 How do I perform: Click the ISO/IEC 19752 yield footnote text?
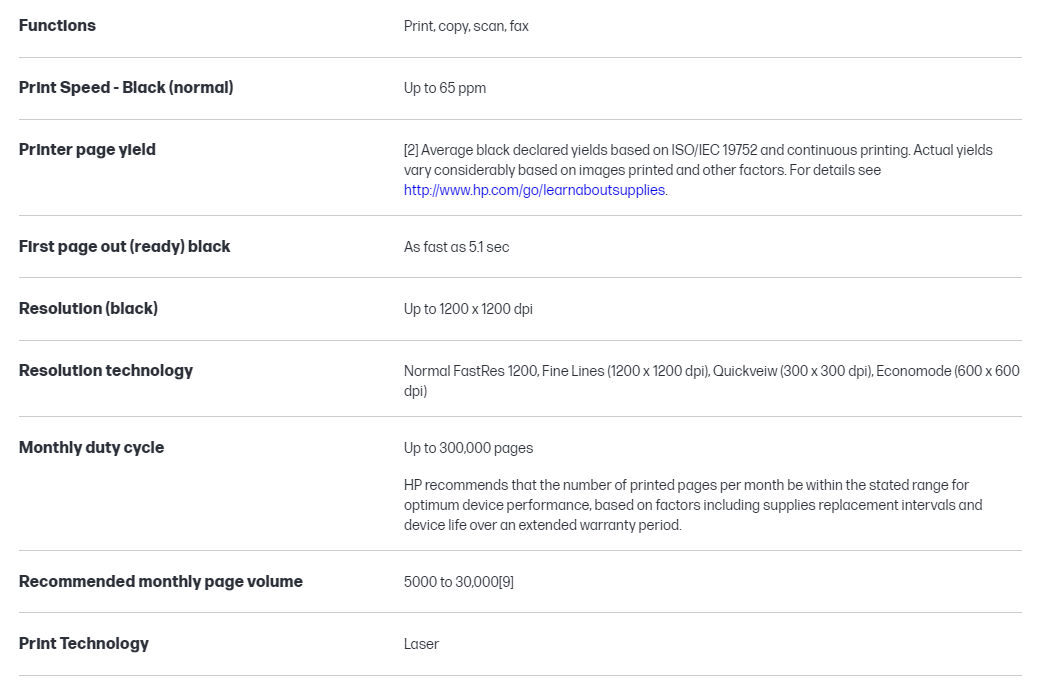click(x=697, y=160)
